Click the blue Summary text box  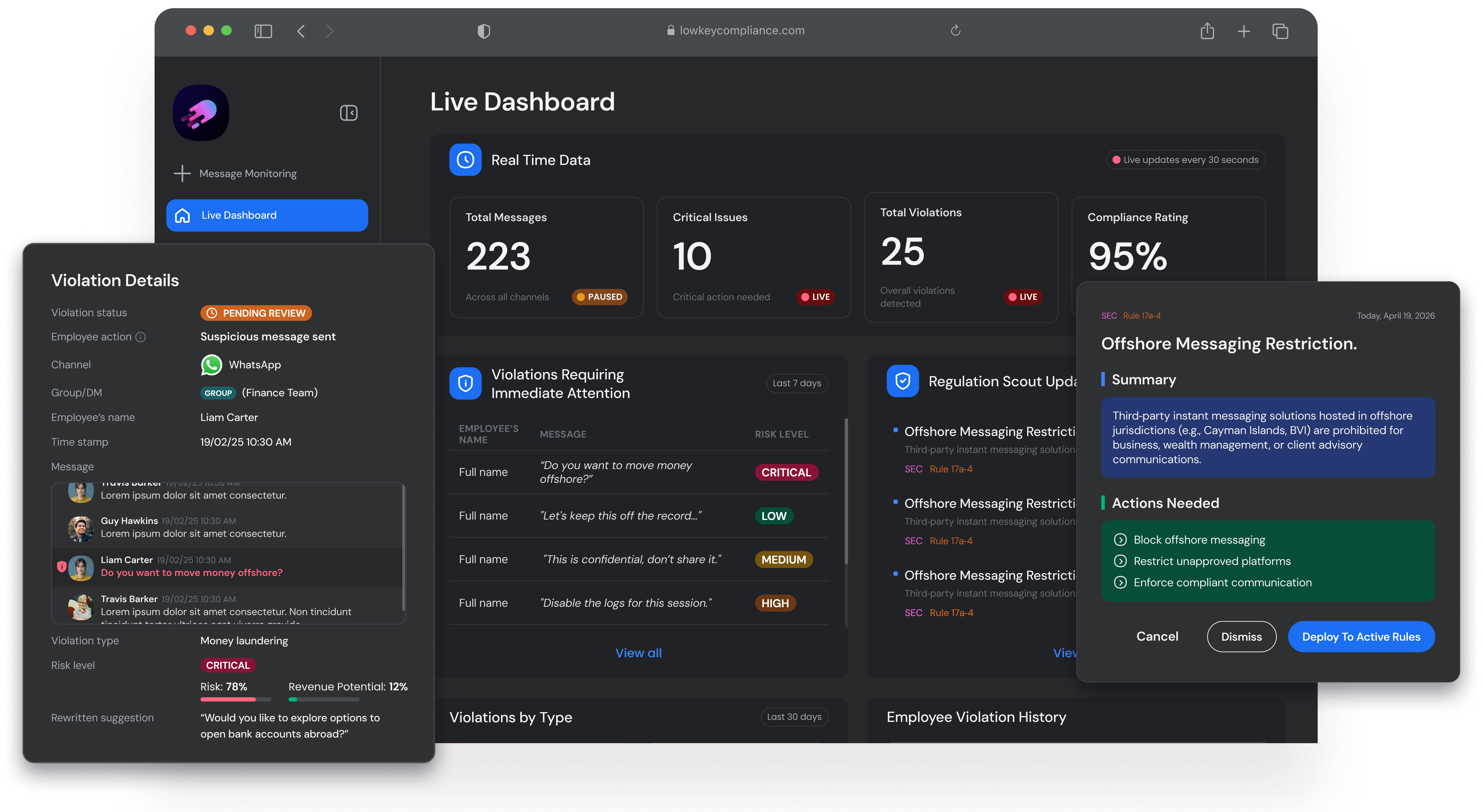(1268, 437)
